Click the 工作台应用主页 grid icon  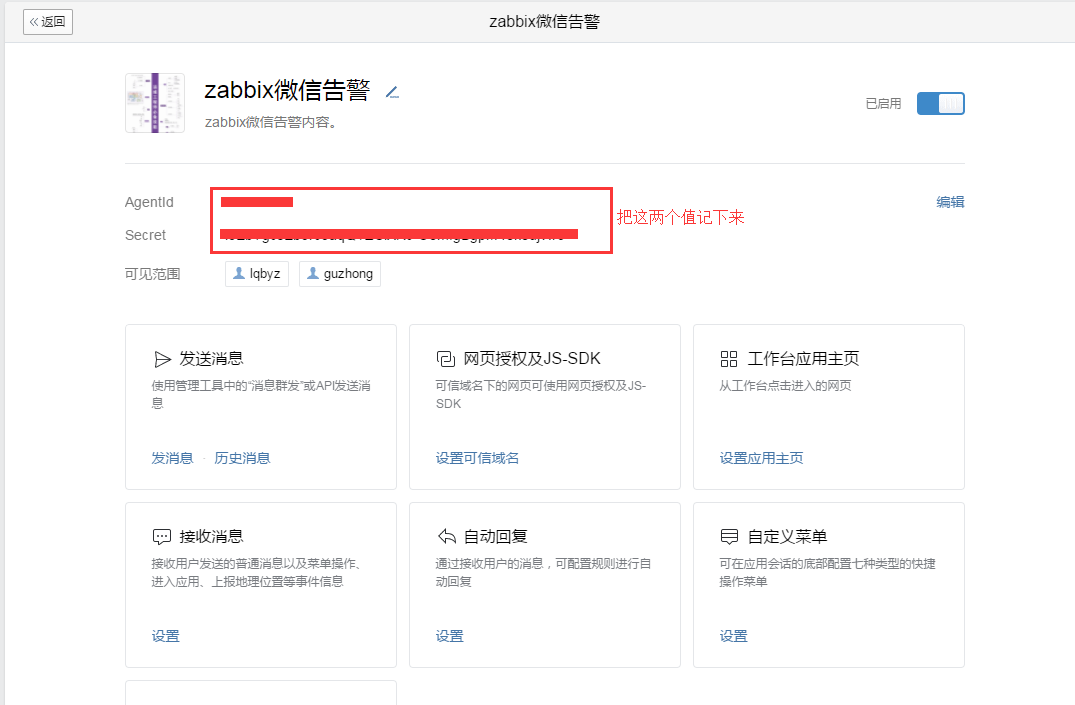(729, 359)
